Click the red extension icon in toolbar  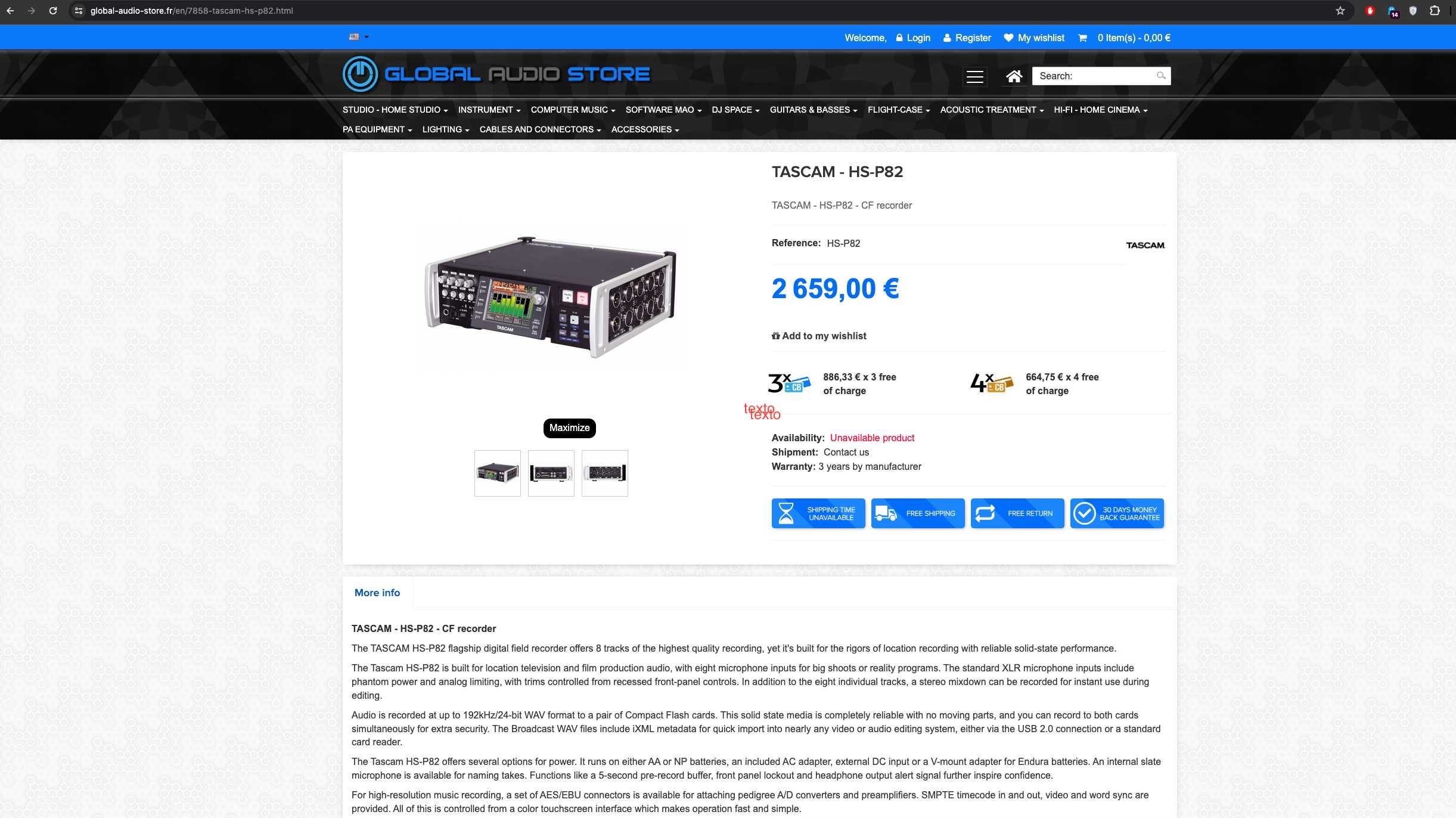[1370, 11]
